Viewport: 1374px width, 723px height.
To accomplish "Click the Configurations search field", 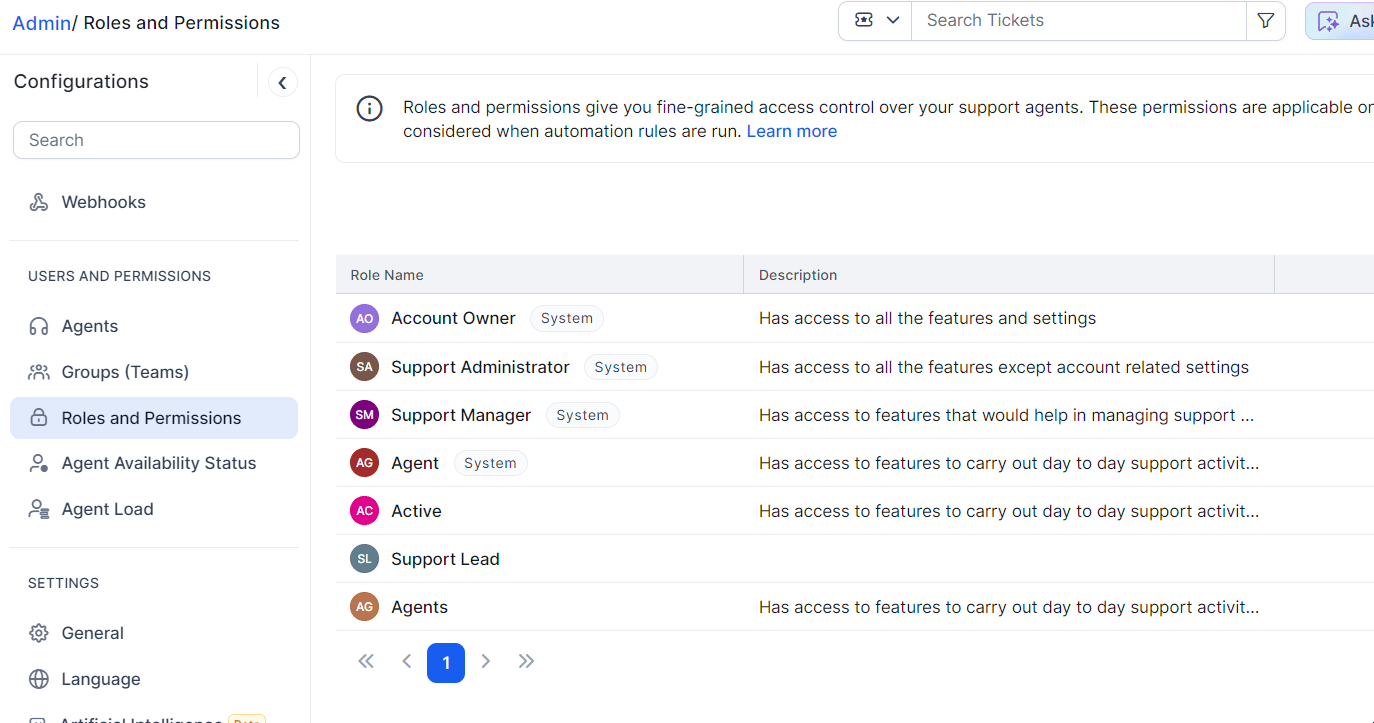I will pyautogui.click(x=156, y=140).
